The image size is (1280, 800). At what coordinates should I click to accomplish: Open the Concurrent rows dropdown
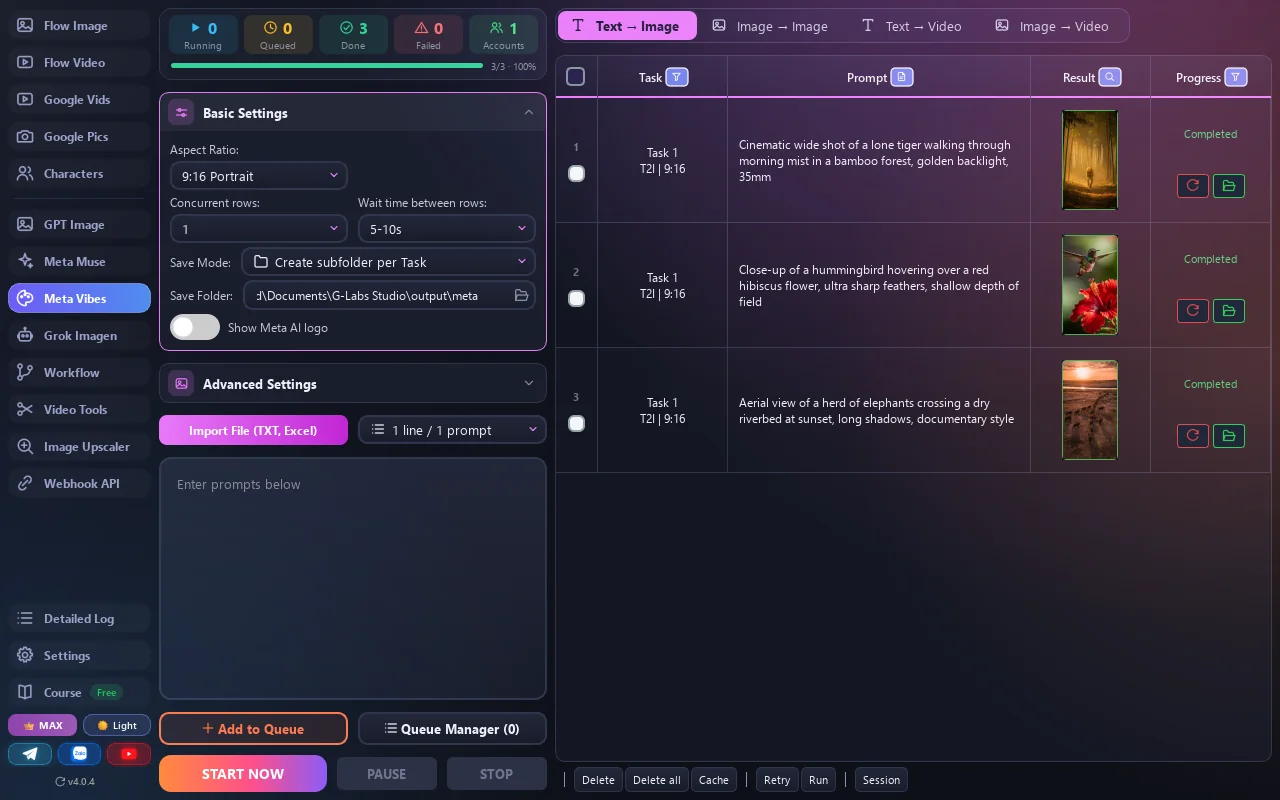click(x=259, y=229)
